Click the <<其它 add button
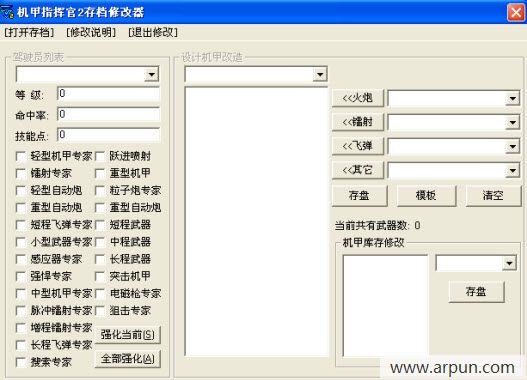This screenshot has width=527, height=380. point(358,170)
